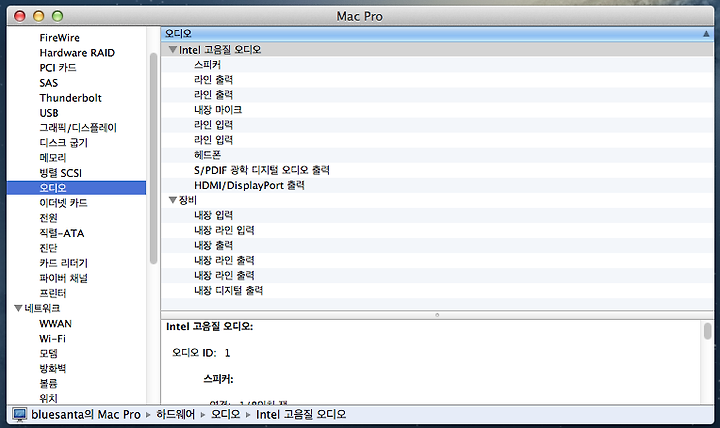The width and height of the screenshot is (720, 428).
Task: Reverse sort via 오디오 column header arrow
Action: [x=706, y=34]
